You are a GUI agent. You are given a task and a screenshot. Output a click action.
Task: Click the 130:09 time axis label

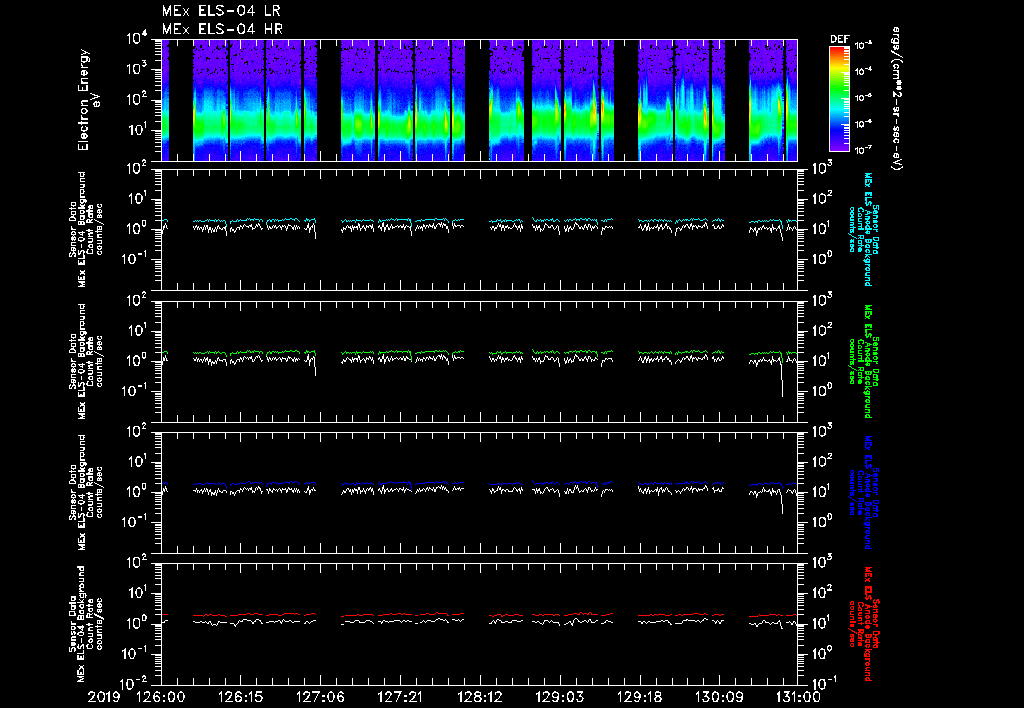pos(719,696)
